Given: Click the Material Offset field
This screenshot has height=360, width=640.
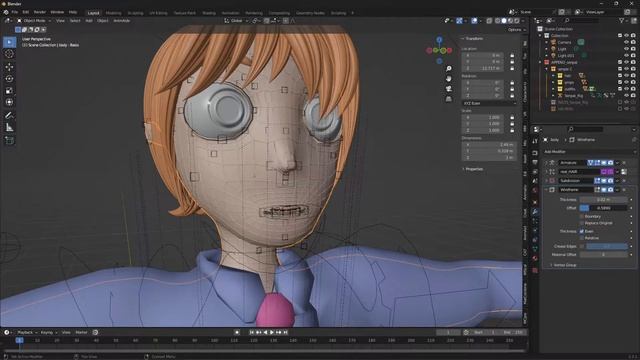Looking at the screenshot, I should pos(603,254).
